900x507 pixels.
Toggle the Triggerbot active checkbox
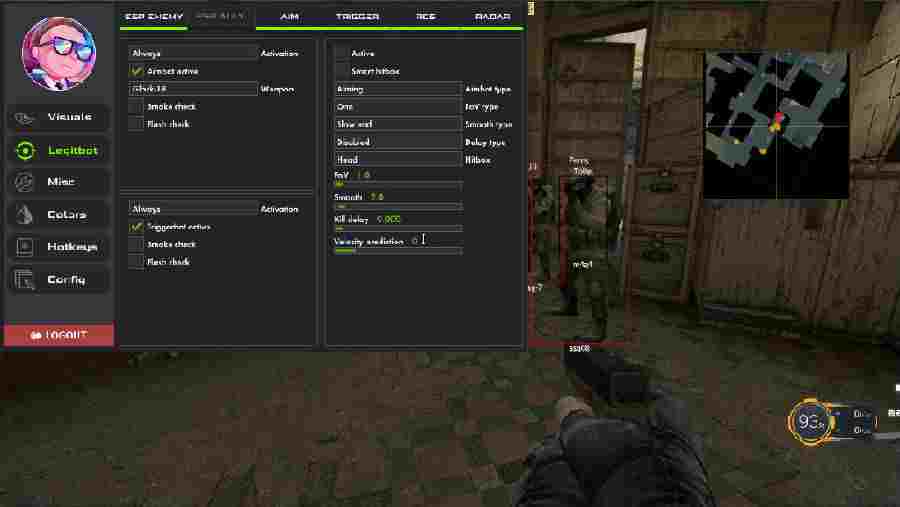(136, 227)
